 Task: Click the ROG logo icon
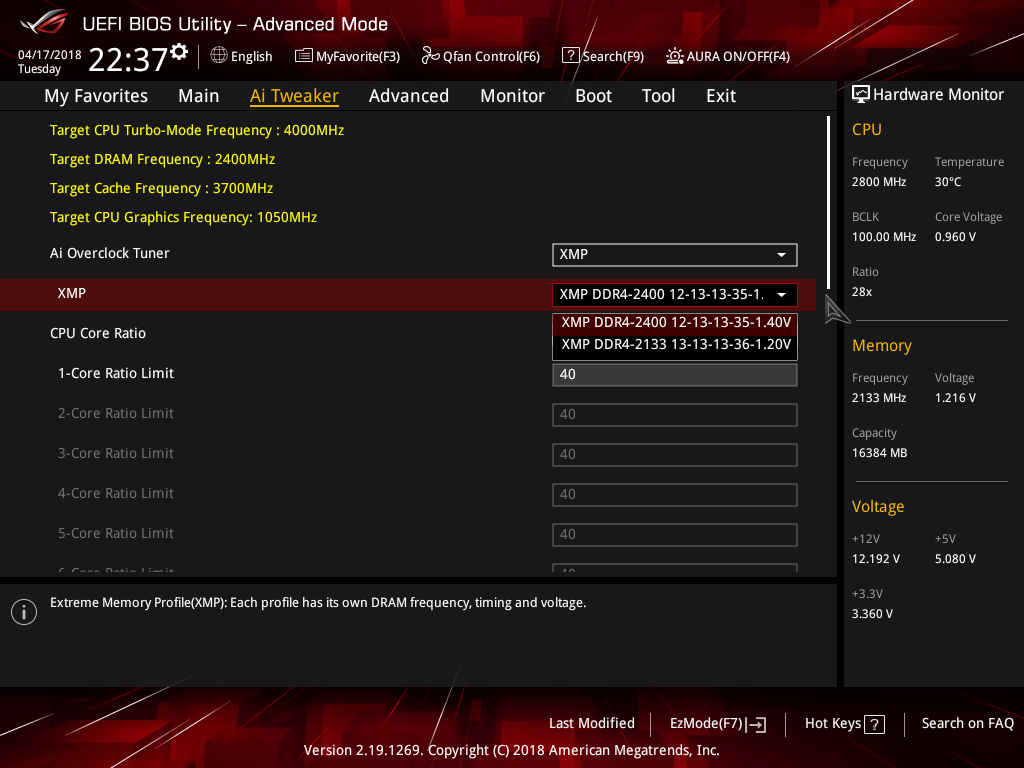(44, 23)
